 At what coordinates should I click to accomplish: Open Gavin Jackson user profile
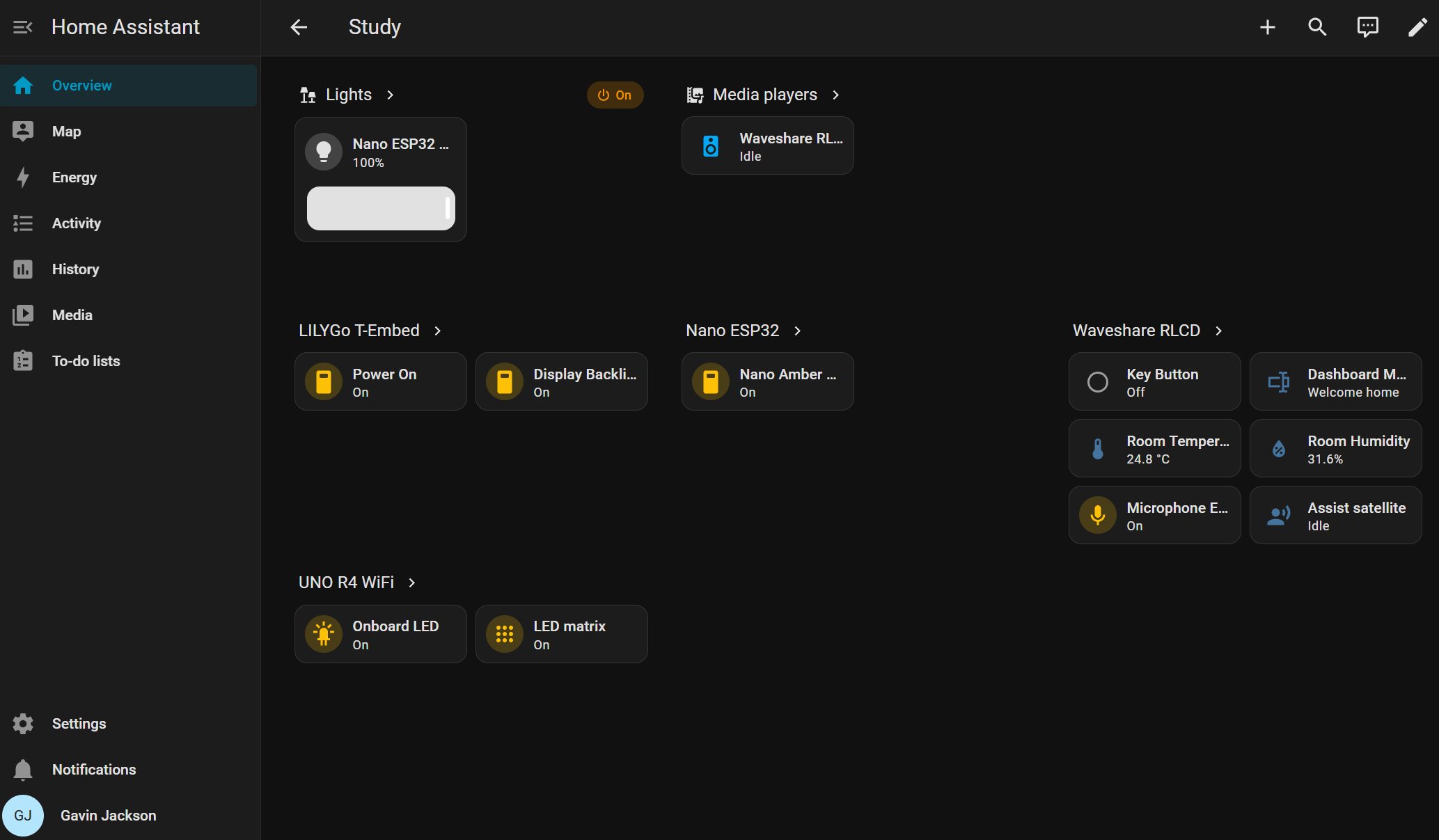[x=129, y=816]
